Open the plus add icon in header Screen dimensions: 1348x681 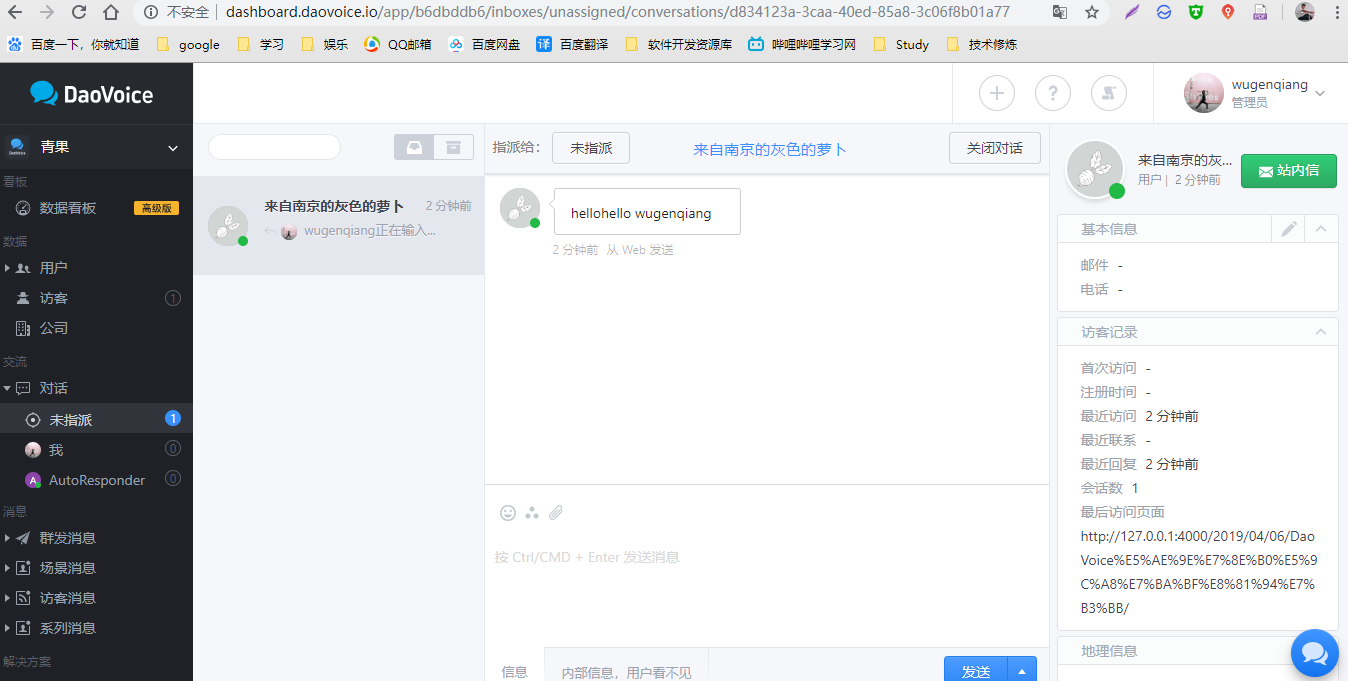pos(996,93)
